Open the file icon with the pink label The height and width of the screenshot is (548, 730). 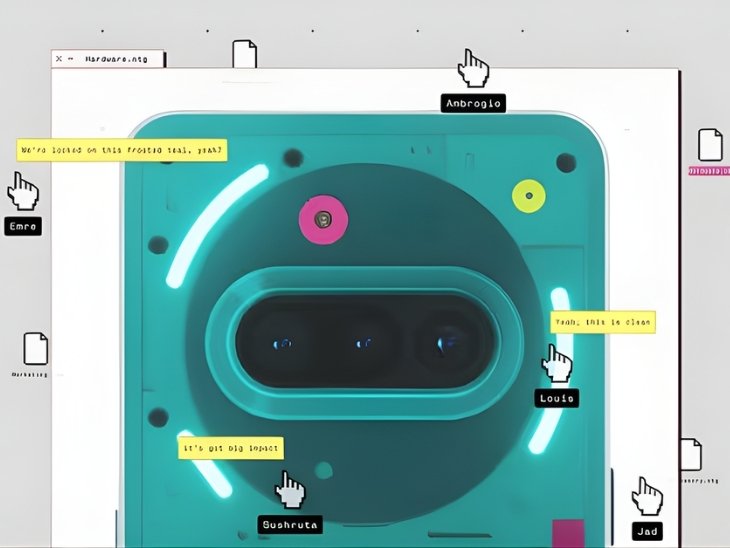pos(709,146)
